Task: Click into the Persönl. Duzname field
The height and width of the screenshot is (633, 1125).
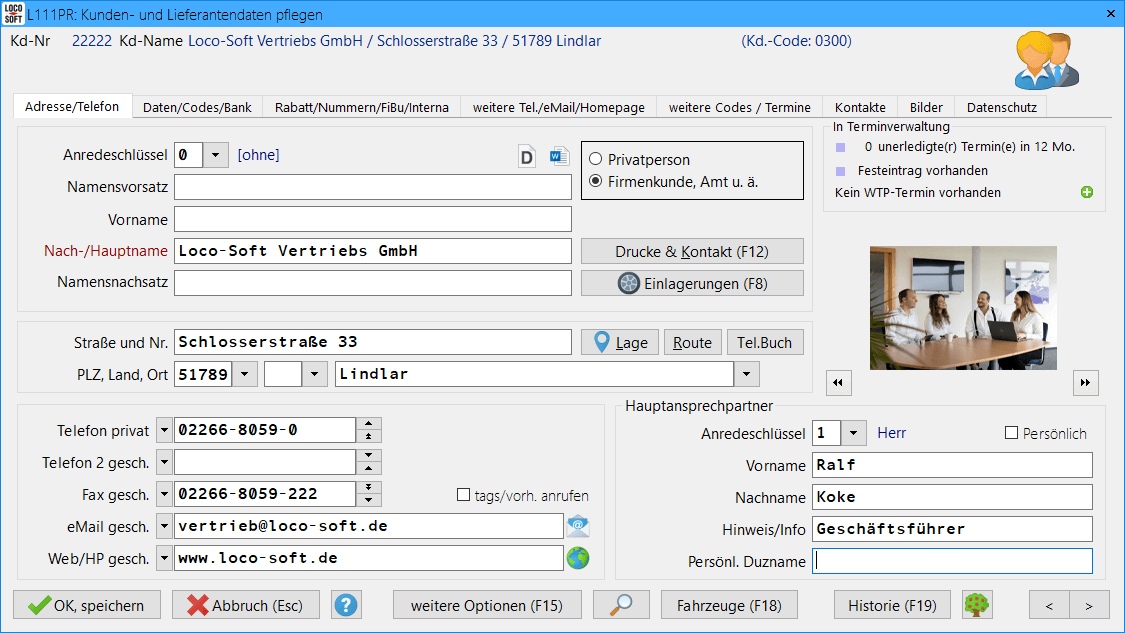Action: point(952,561)
